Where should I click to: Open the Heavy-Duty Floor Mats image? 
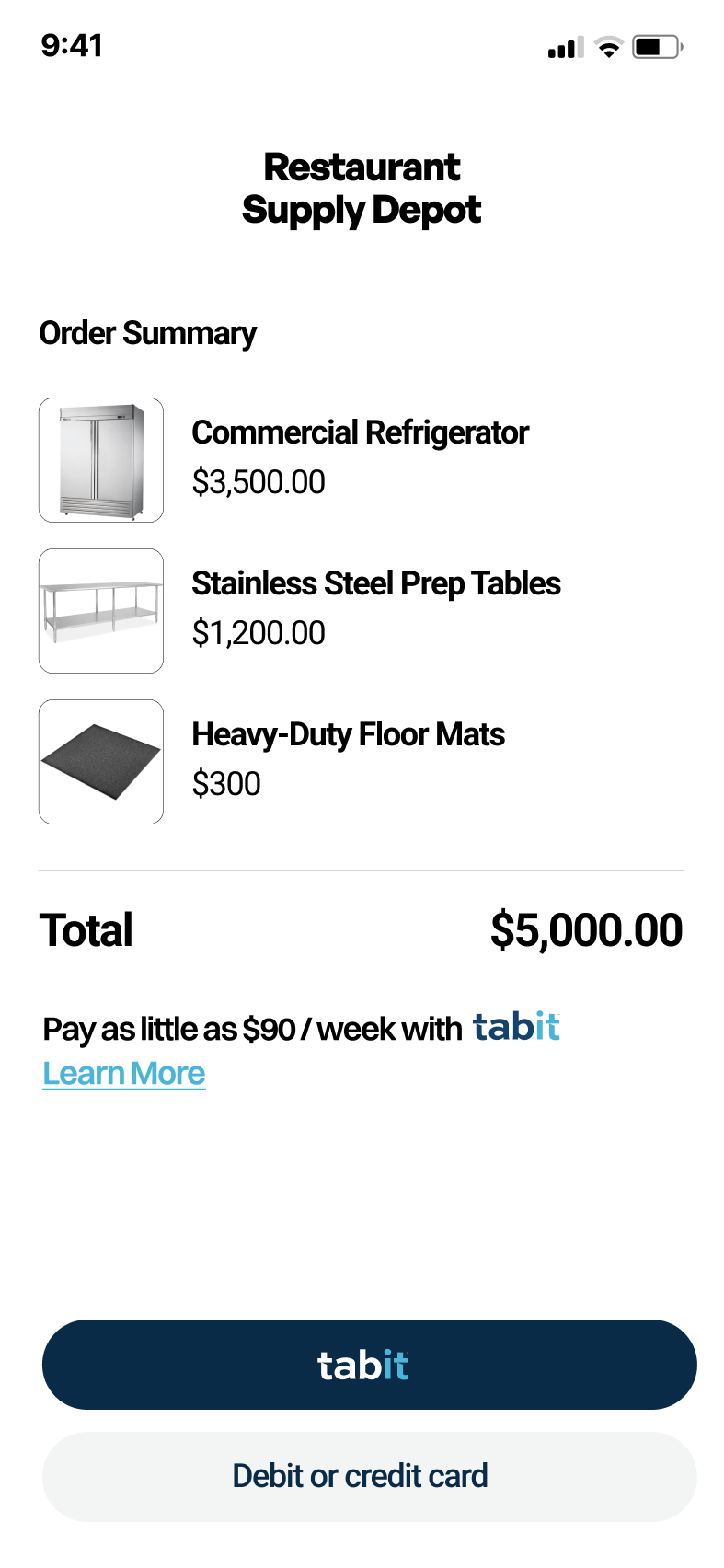pyautogui.click(x=101, y=762)
